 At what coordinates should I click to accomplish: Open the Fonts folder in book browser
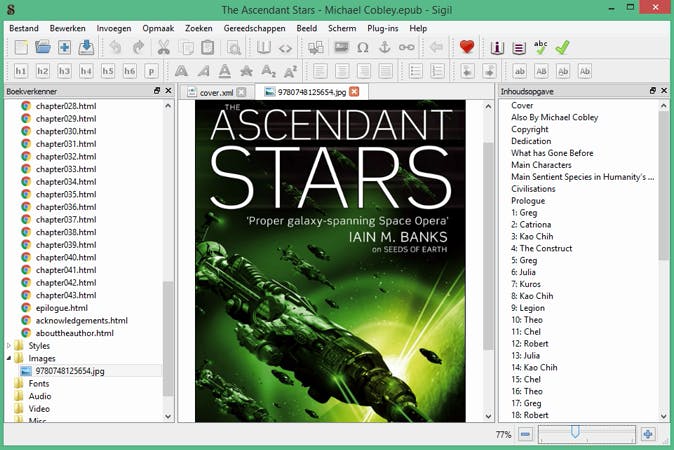[x=39, y=383]
